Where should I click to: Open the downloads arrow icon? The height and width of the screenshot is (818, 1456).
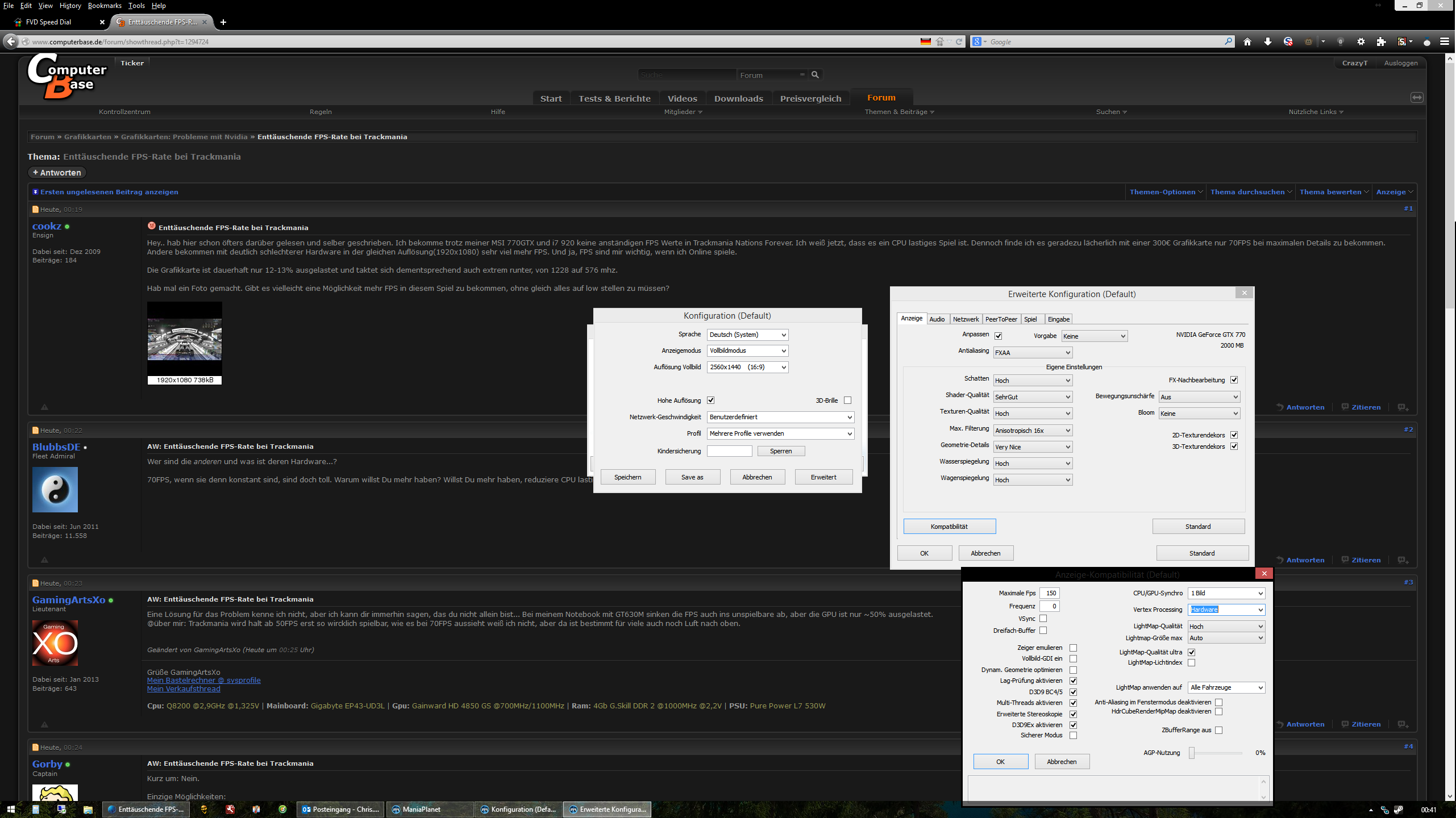pos(1268,41)
